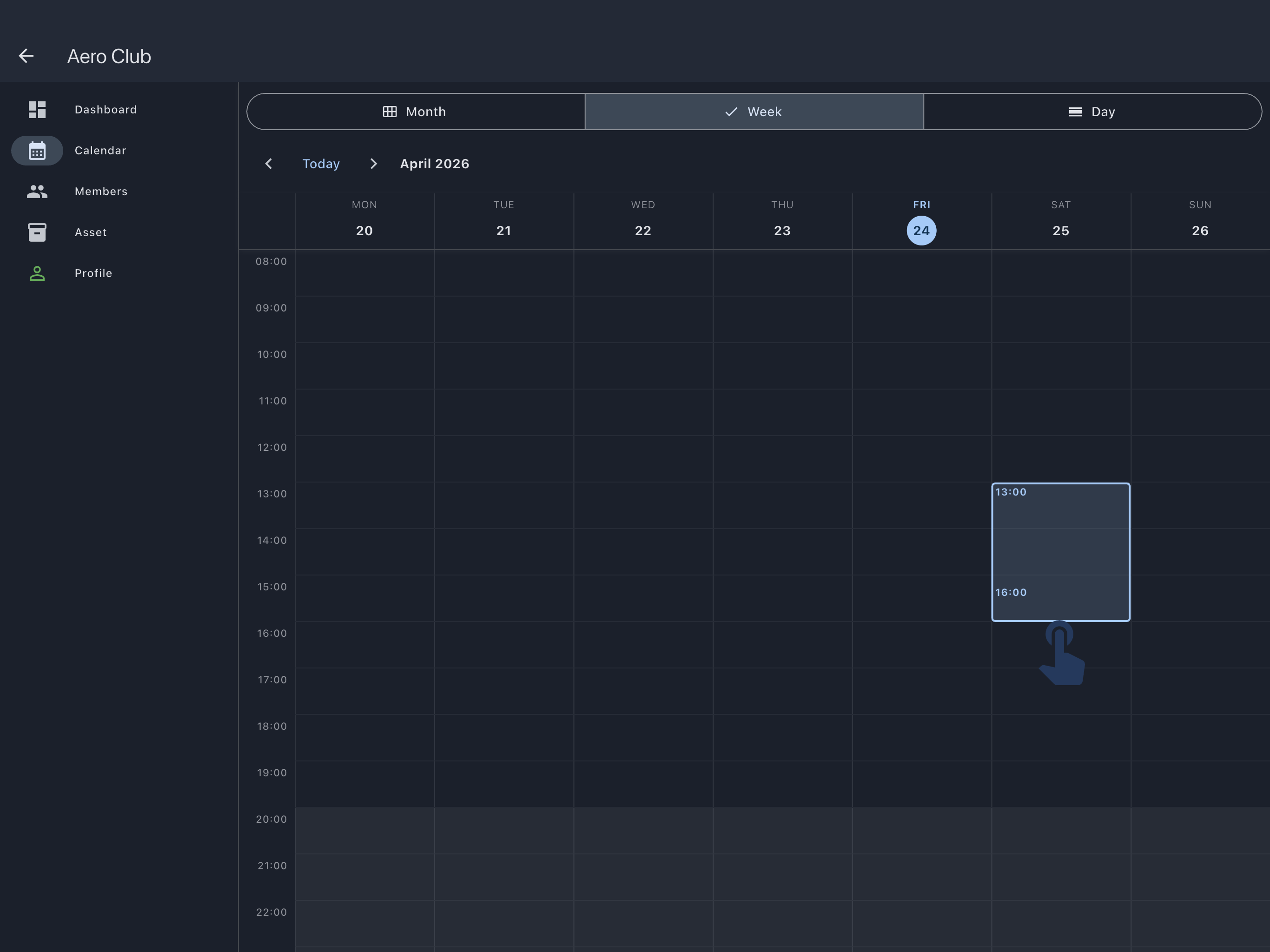Switch to Day view
1270x952 pixels.
point(1092,112)
